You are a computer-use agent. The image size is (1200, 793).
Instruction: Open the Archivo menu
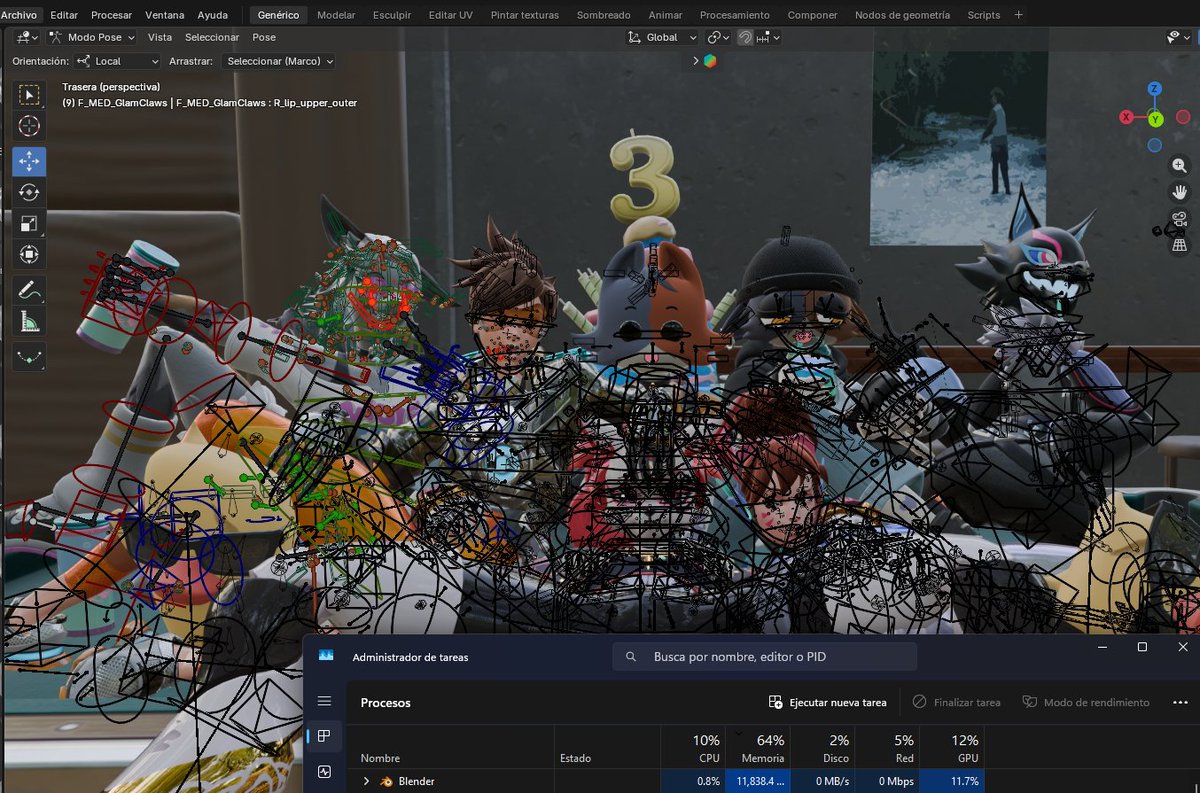coord(21,15)
